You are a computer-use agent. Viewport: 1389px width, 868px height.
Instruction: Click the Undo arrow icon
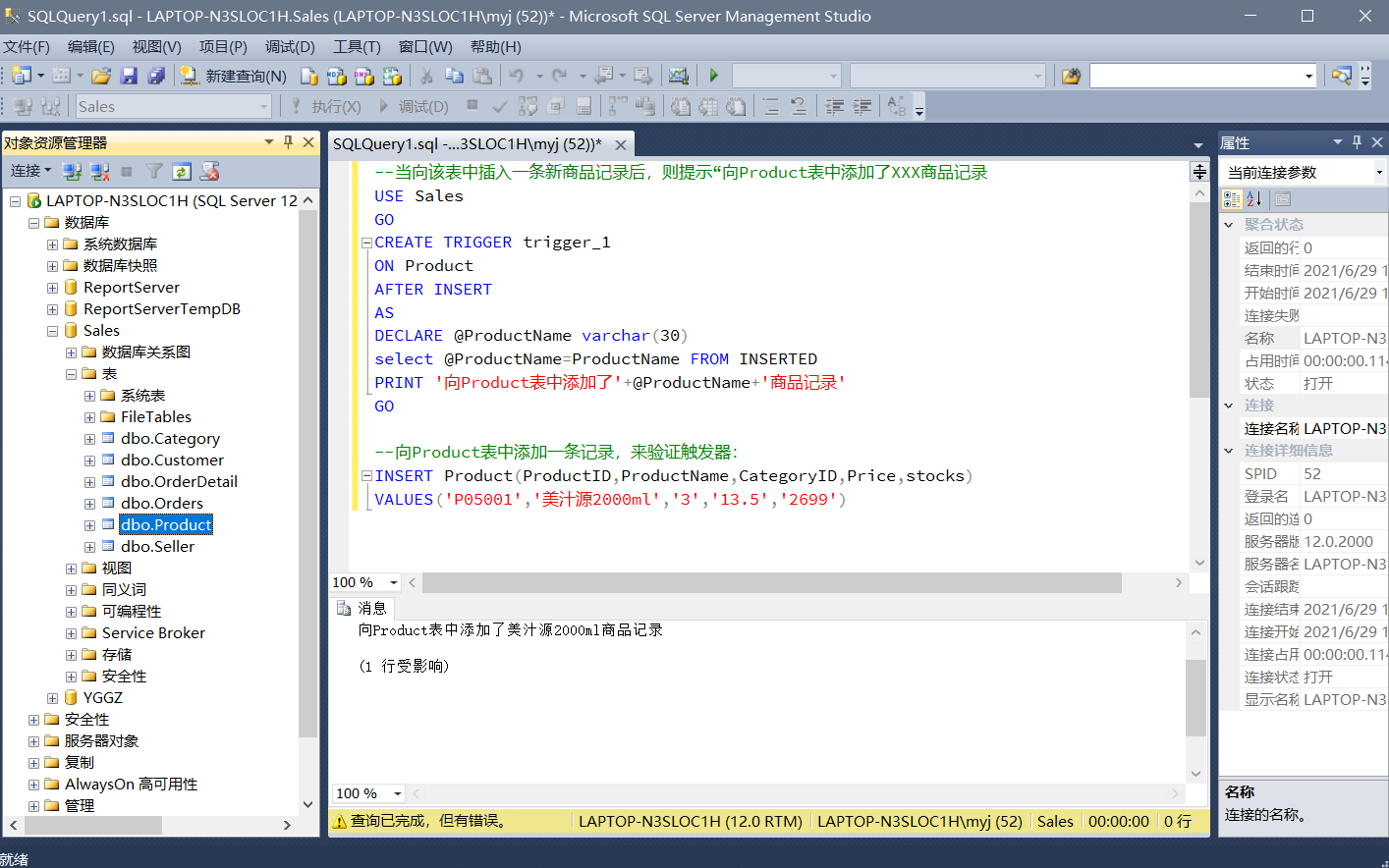517,76
